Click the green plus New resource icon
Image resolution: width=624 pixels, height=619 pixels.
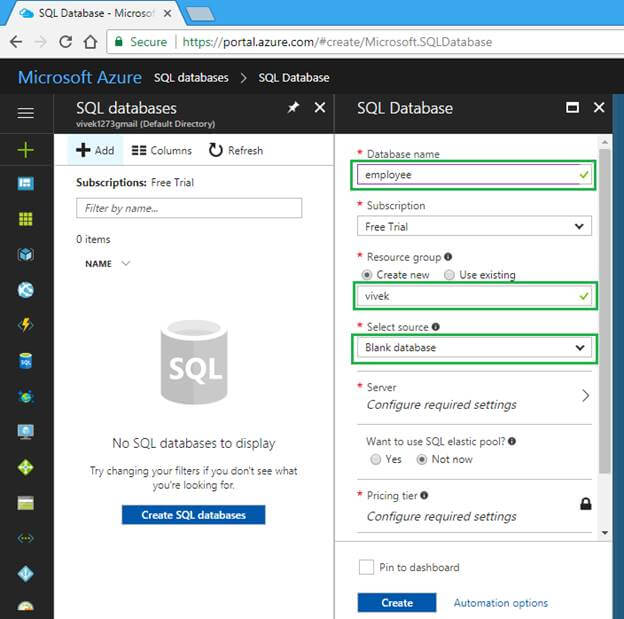26,150
